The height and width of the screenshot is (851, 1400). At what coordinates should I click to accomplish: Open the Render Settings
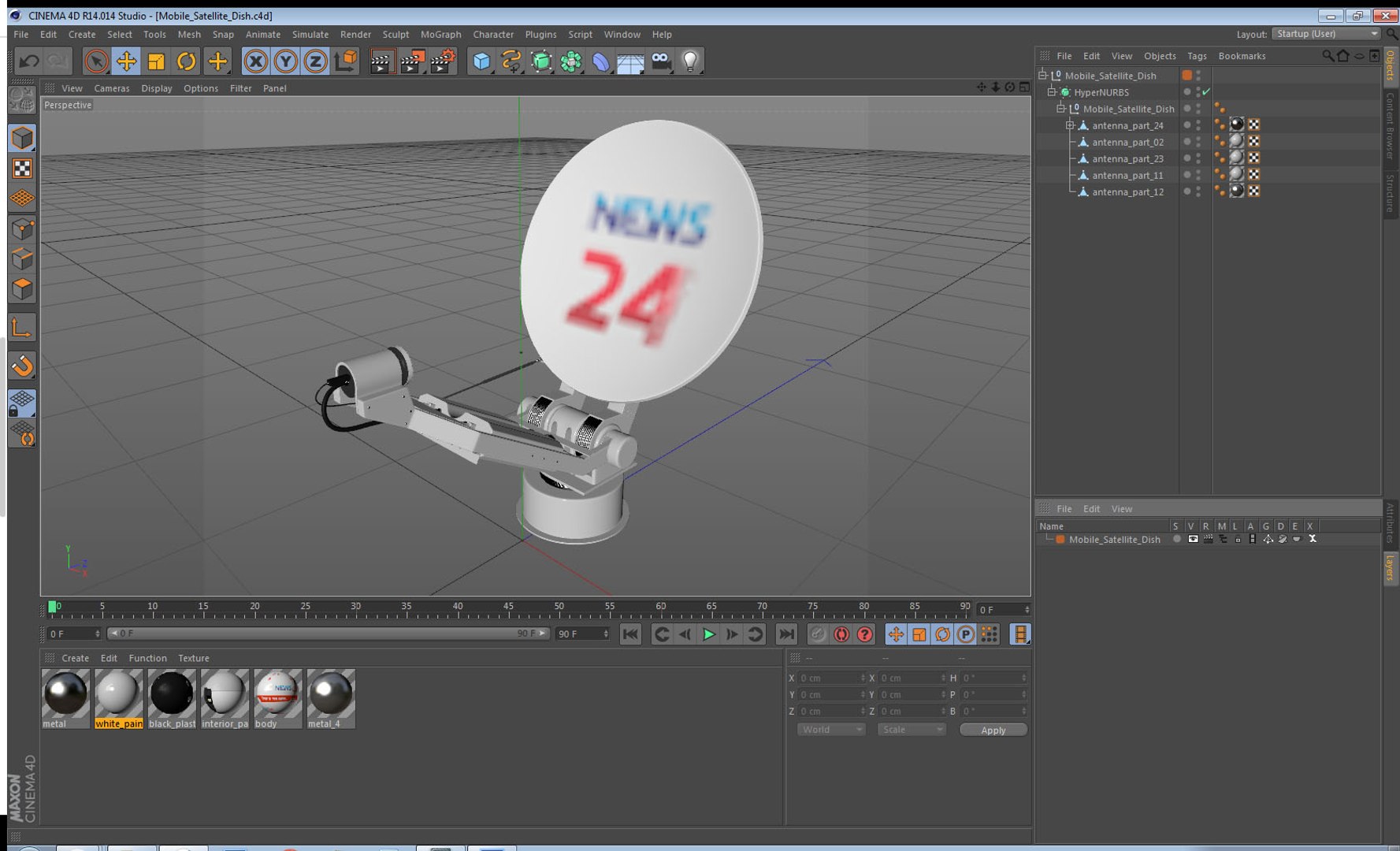[x=443, y=61]
